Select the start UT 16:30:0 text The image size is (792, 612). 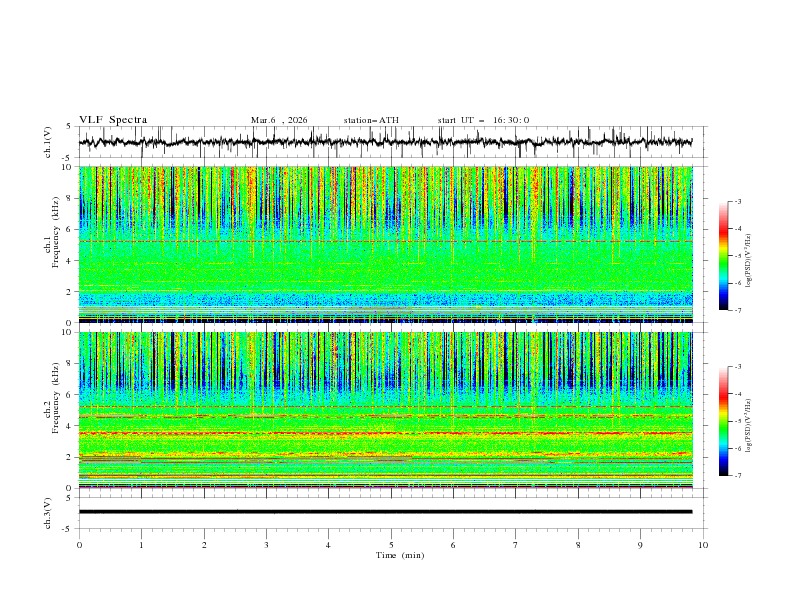483,120
